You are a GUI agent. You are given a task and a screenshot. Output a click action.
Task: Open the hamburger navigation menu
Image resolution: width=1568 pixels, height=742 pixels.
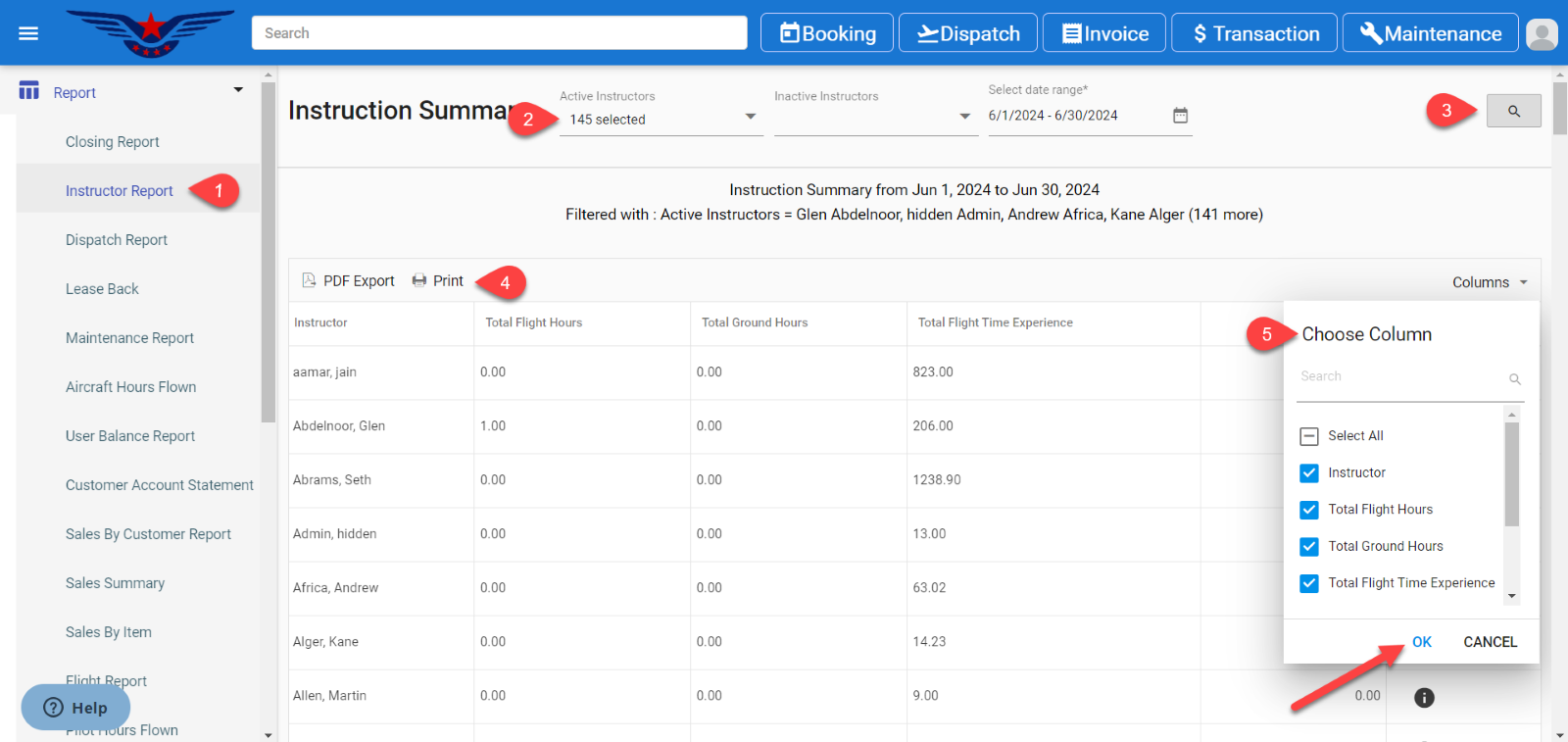click(28, 33)
